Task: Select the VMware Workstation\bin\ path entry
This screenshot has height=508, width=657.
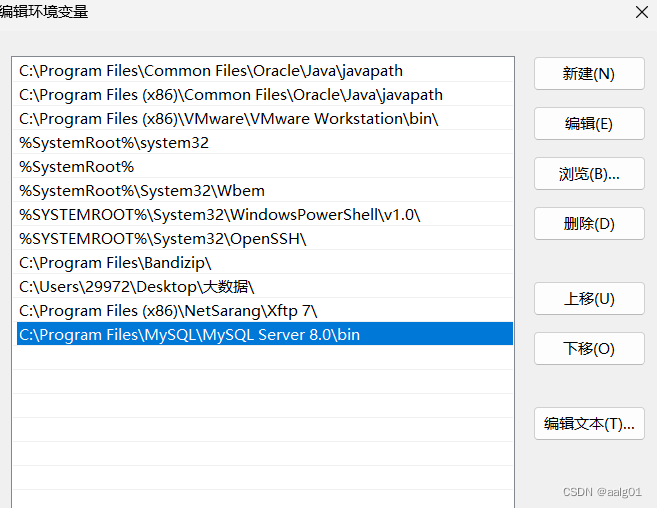Action: coord(265,118)
